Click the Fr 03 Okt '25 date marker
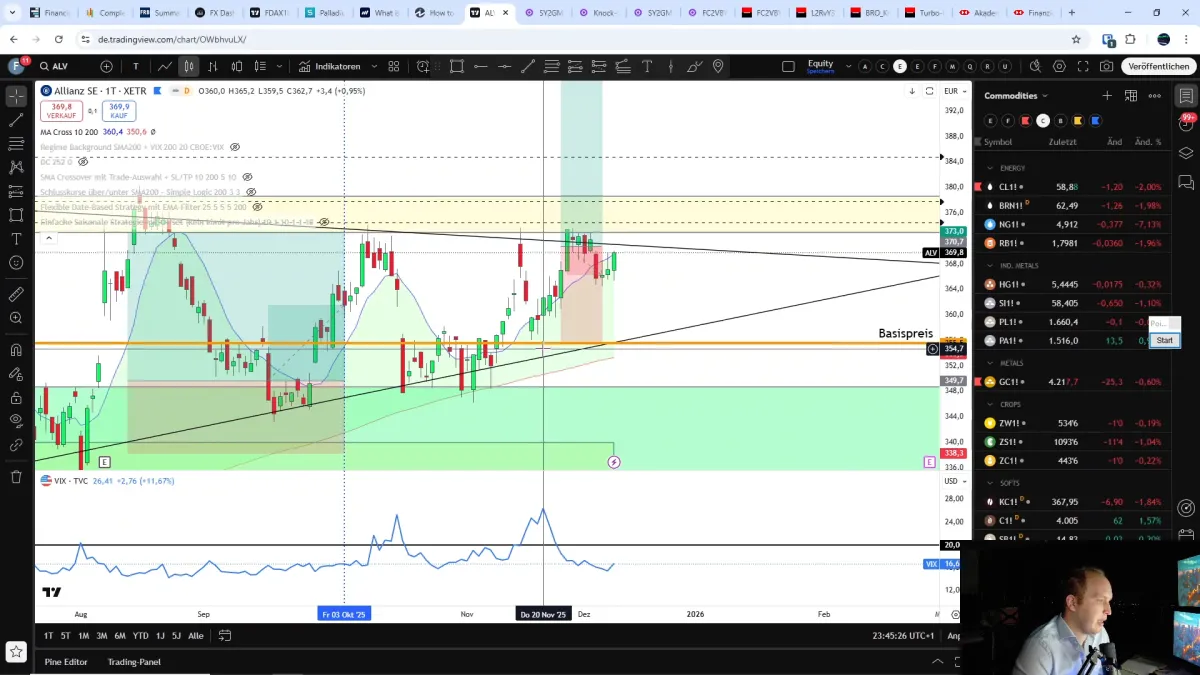Image resolution: width=1200 pixels, height=675 pixels. [x=344, y=613]
